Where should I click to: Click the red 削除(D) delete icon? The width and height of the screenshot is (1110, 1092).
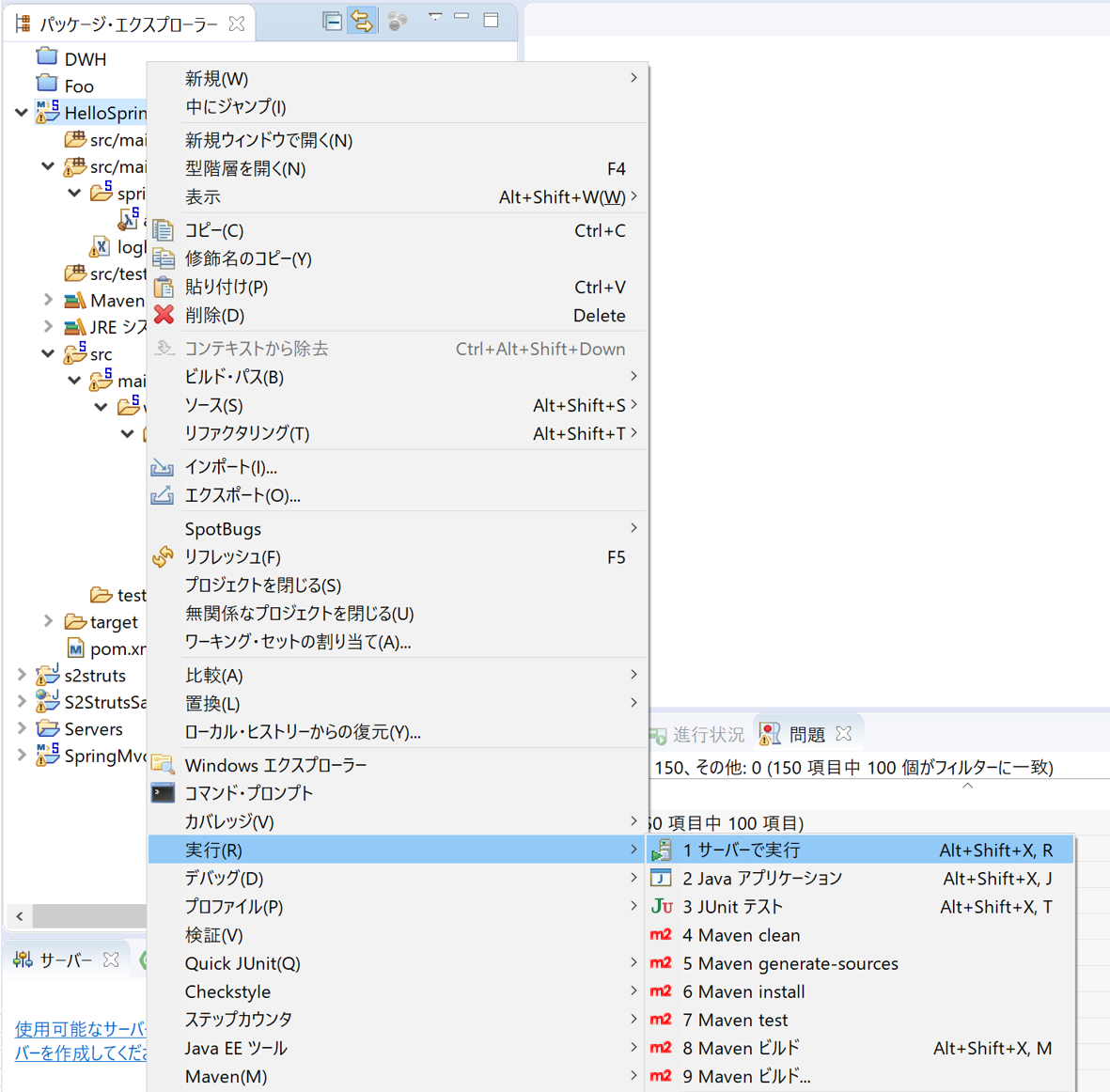coord(164,314)
